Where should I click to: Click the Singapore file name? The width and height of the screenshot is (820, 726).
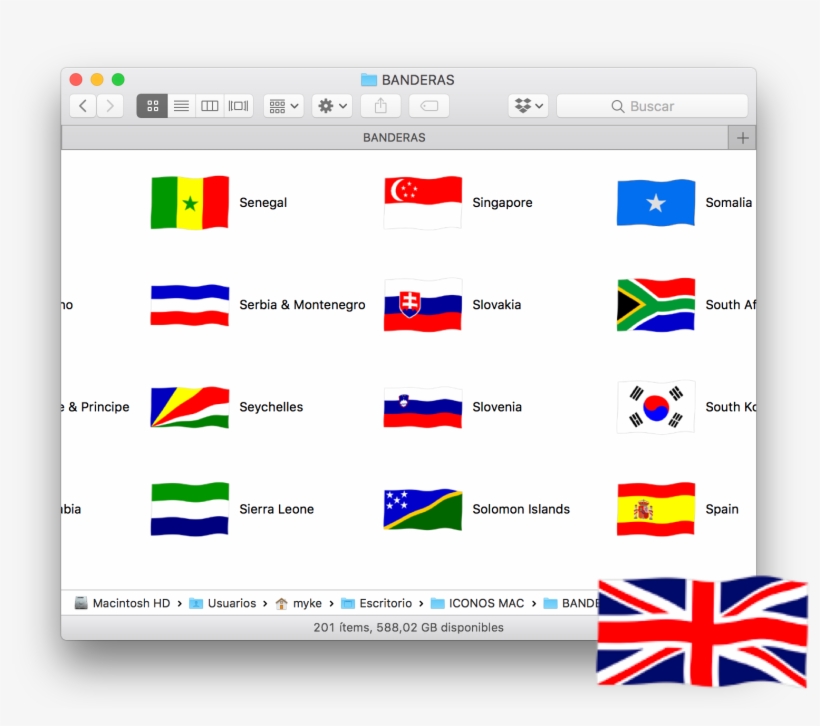point(502,203)
